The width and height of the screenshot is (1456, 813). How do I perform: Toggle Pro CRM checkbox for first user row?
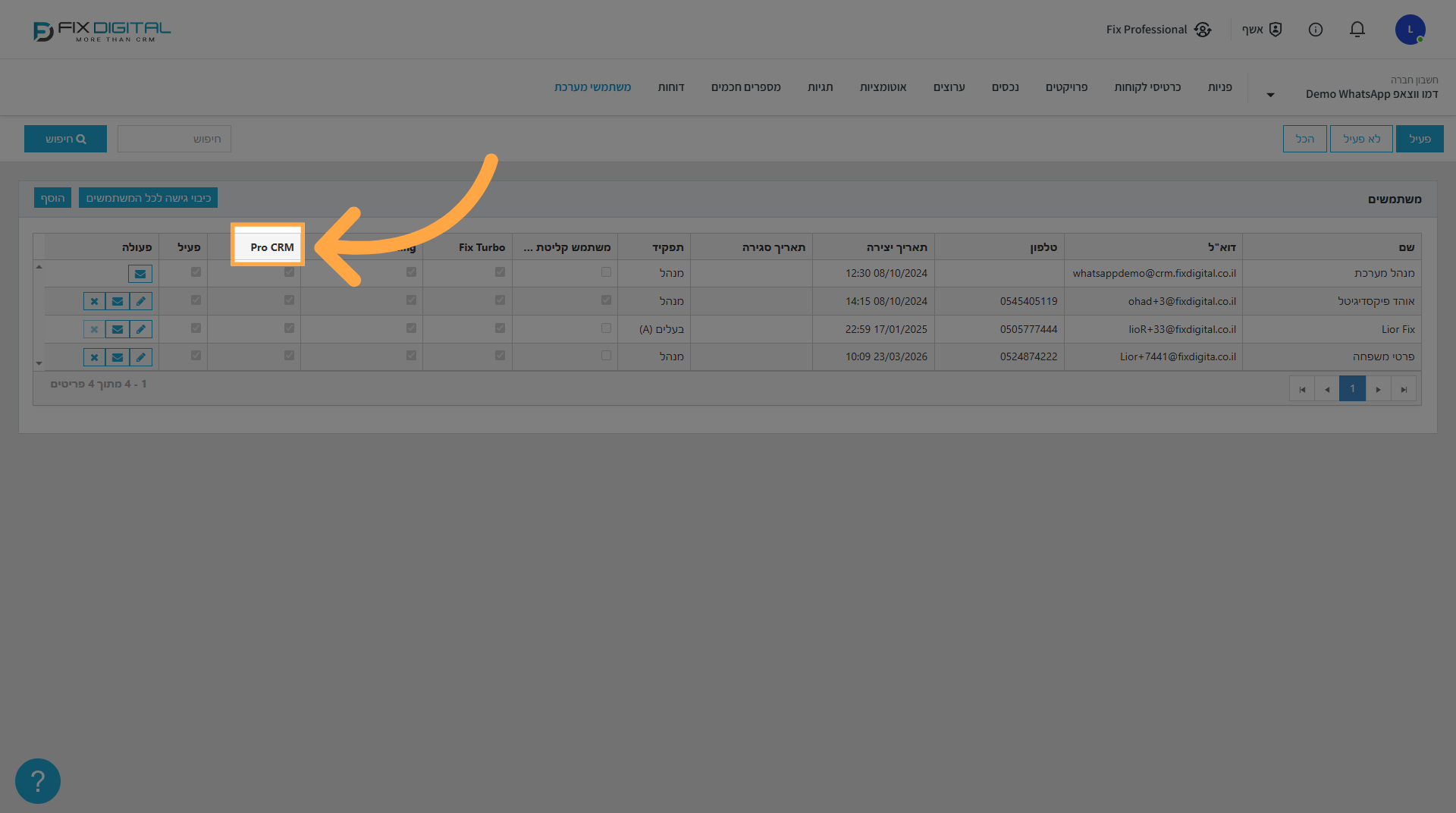pyautogui.click(x=289, y=272)
